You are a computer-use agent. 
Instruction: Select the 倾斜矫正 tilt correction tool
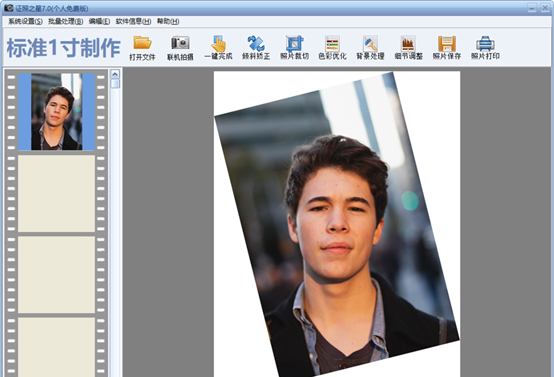(x=256, y=48)
